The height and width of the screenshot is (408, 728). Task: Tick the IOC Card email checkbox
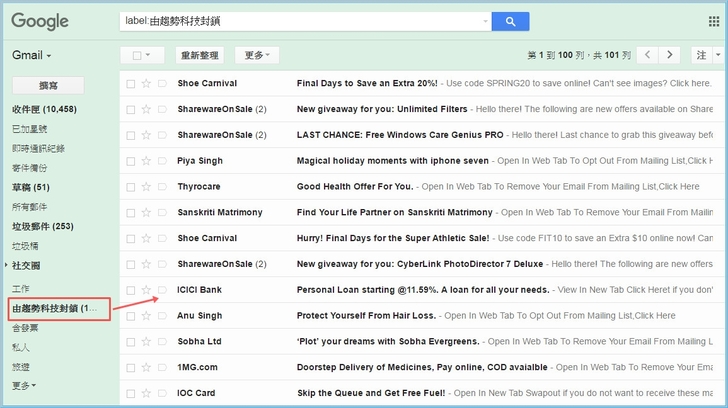[x=130, y=394]
